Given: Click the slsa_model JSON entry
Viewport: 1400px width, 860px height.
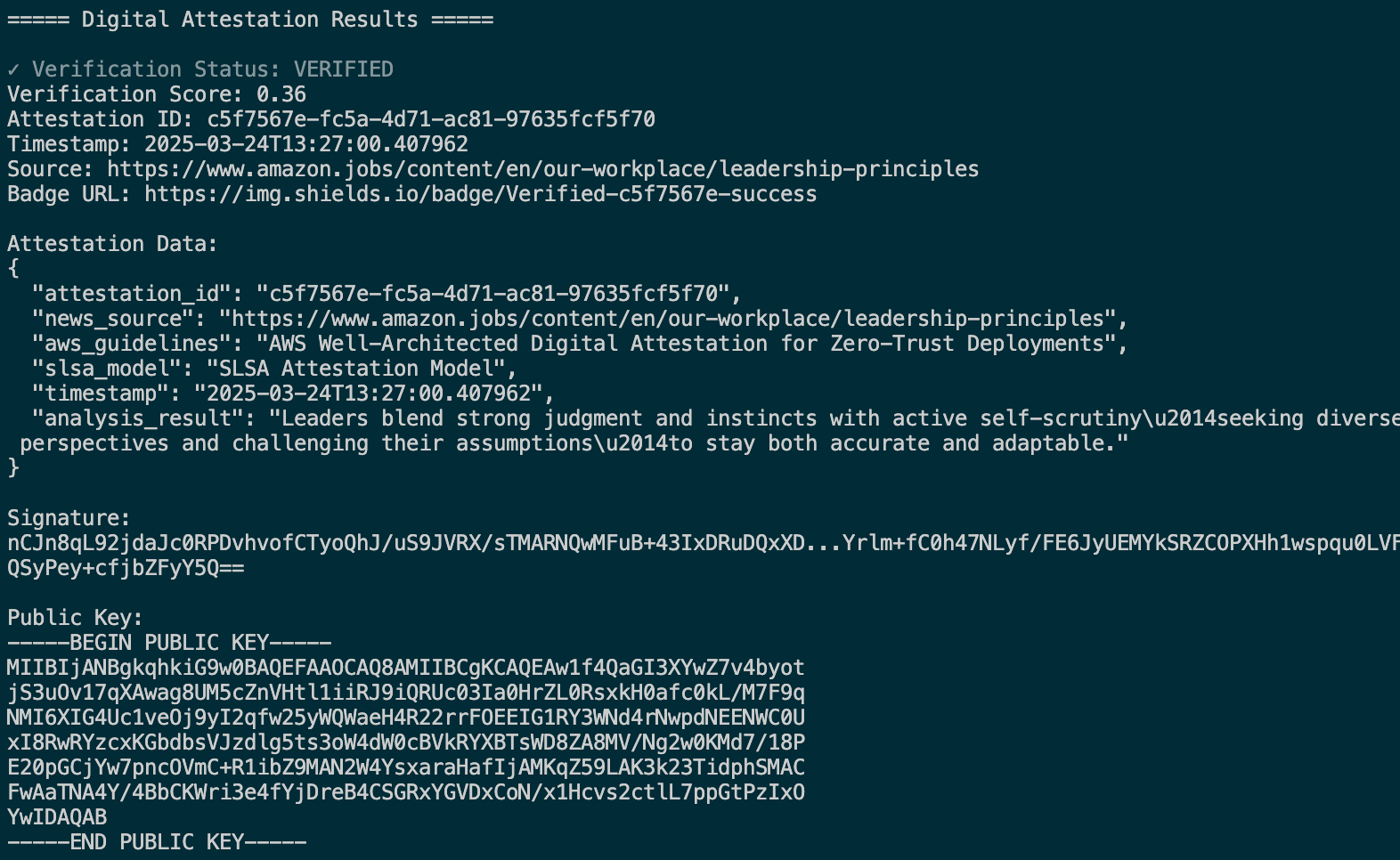Looking at the screenshot, I should coord(274,369).
